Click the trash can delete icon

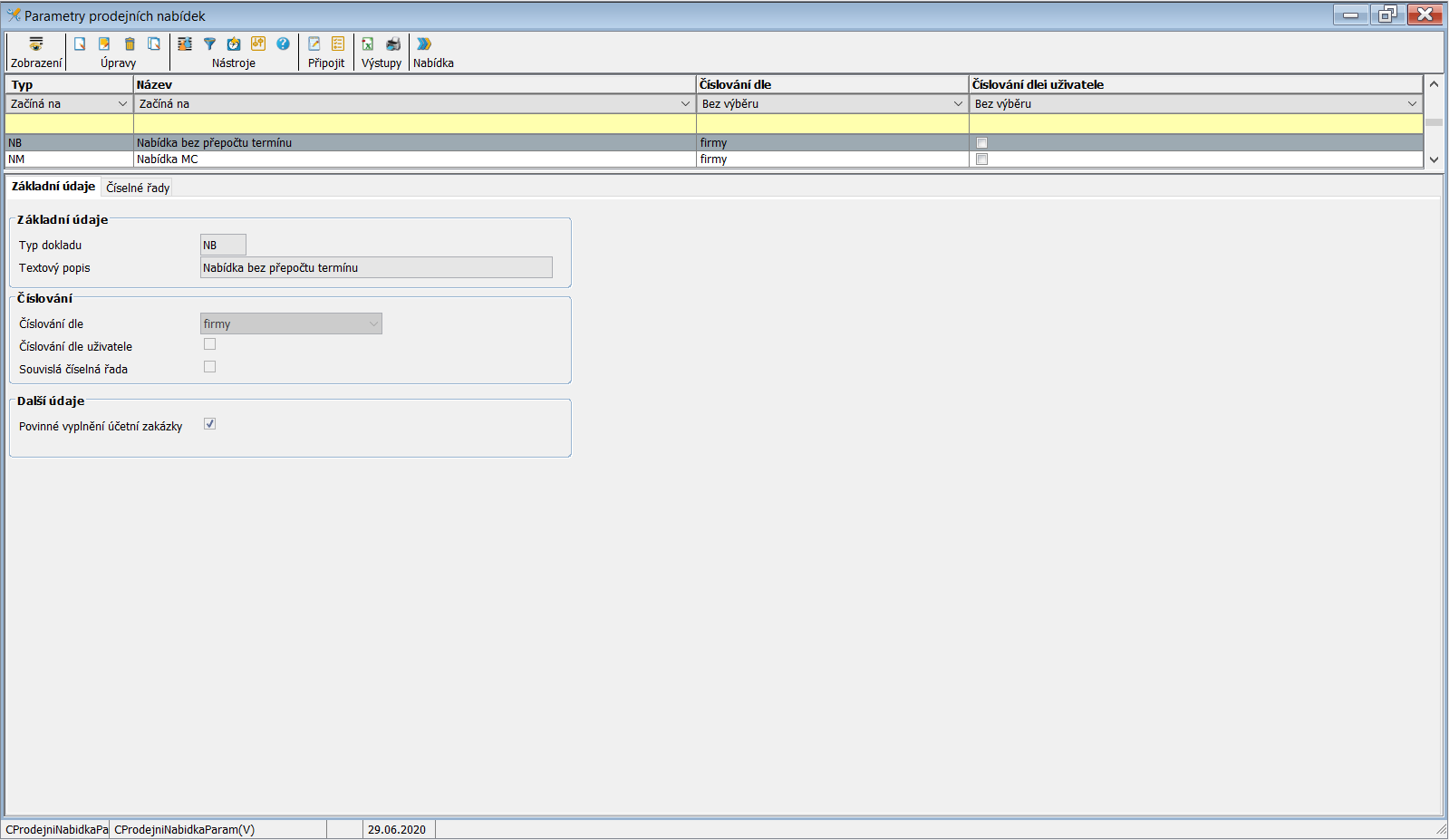click(x=130, y=44)
